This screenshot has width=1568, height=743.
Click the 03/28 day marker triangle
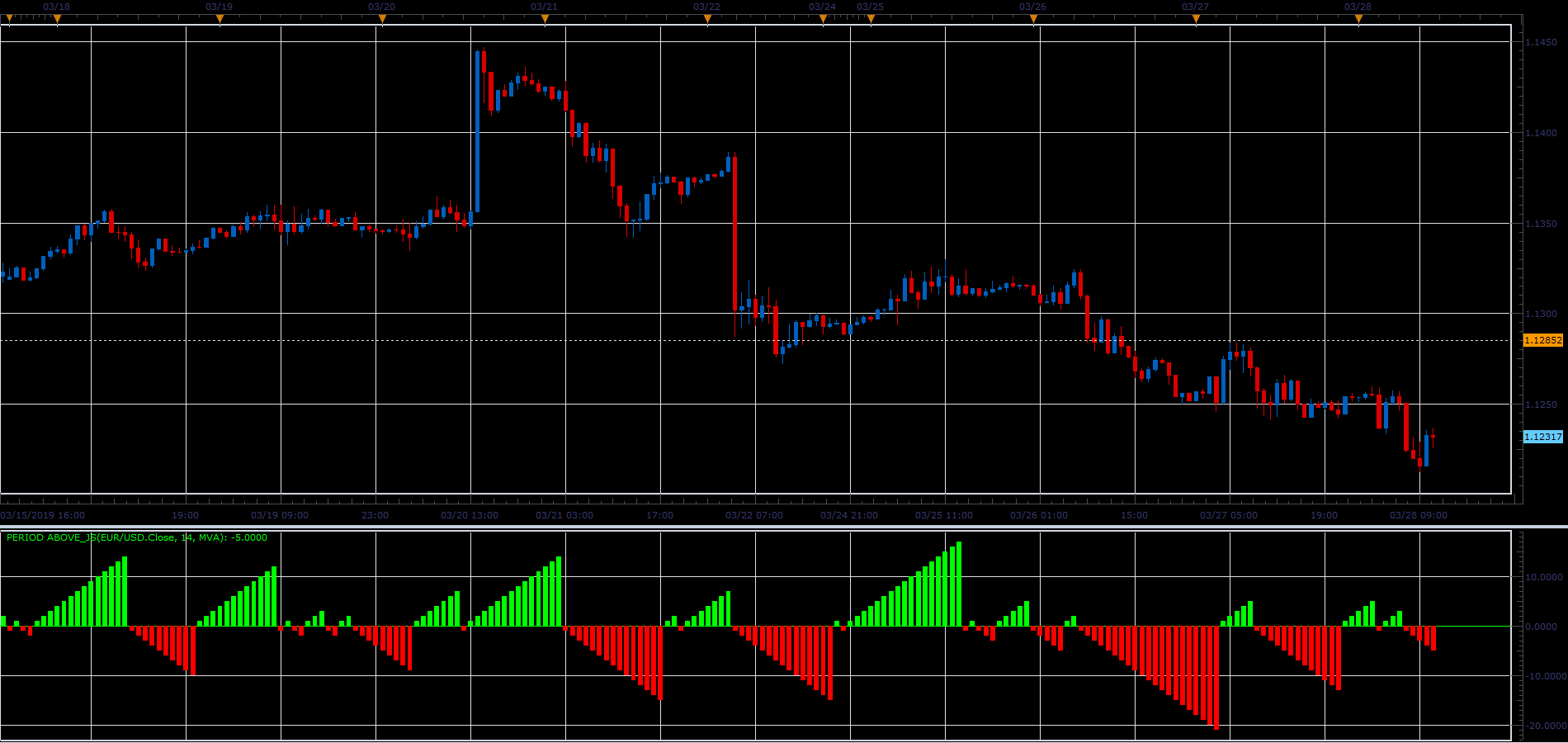coord(1358,19)
